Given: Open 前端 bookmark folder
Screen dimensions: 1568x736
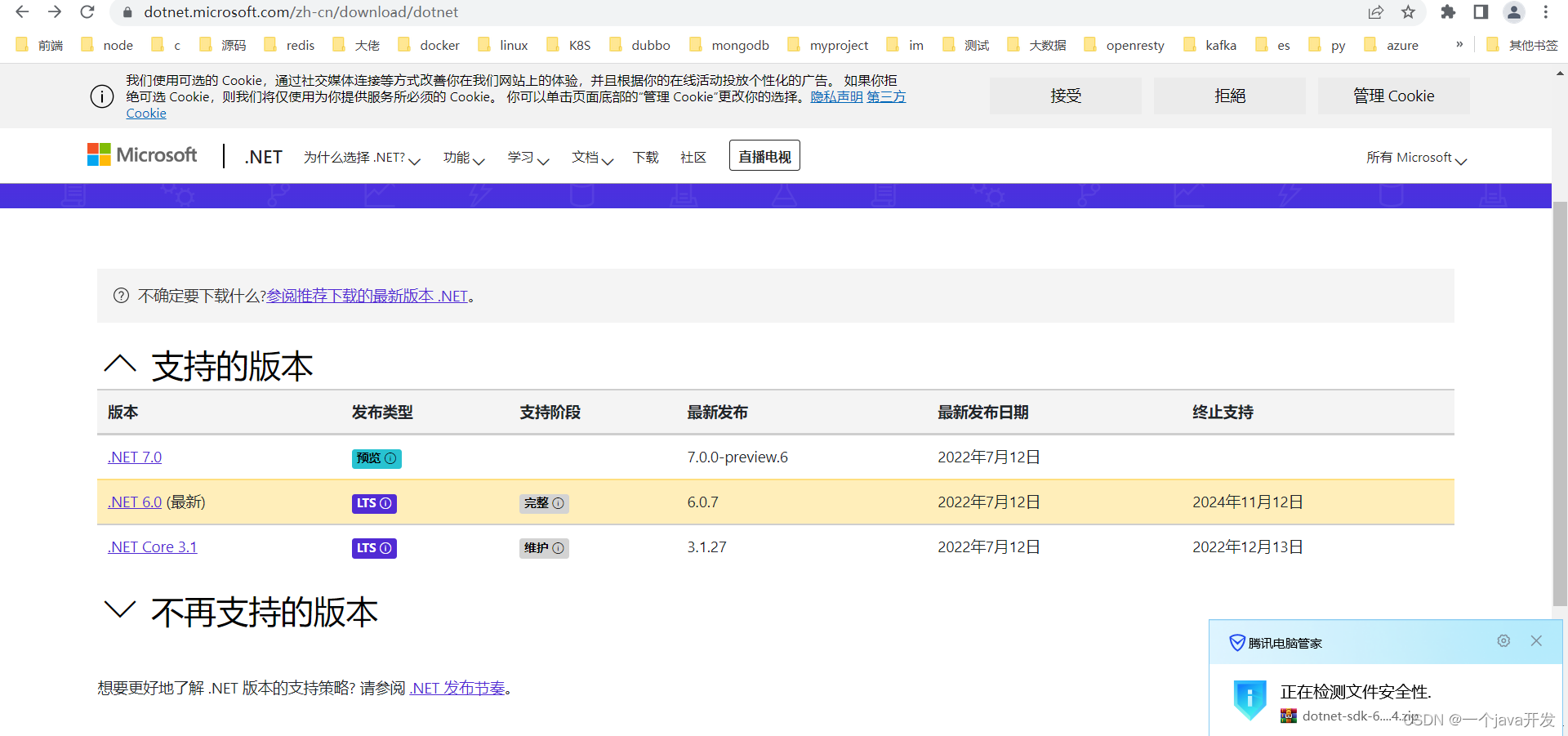Looking at the screenshot, I should (x=40, y=45).
